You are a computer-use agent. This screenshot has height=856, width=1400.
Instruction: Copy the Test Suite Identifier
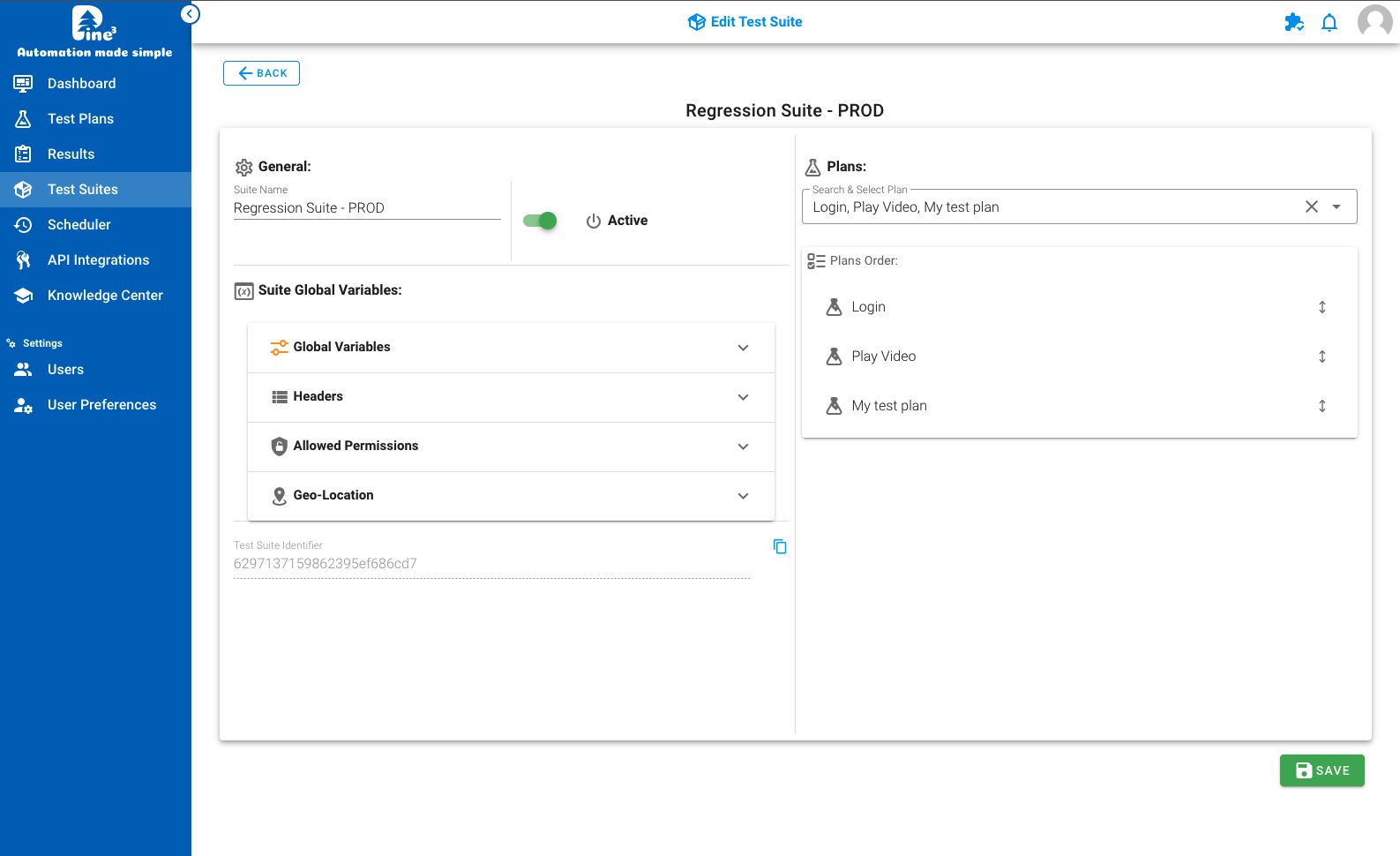pyautogui.click(x=780, y=547)
